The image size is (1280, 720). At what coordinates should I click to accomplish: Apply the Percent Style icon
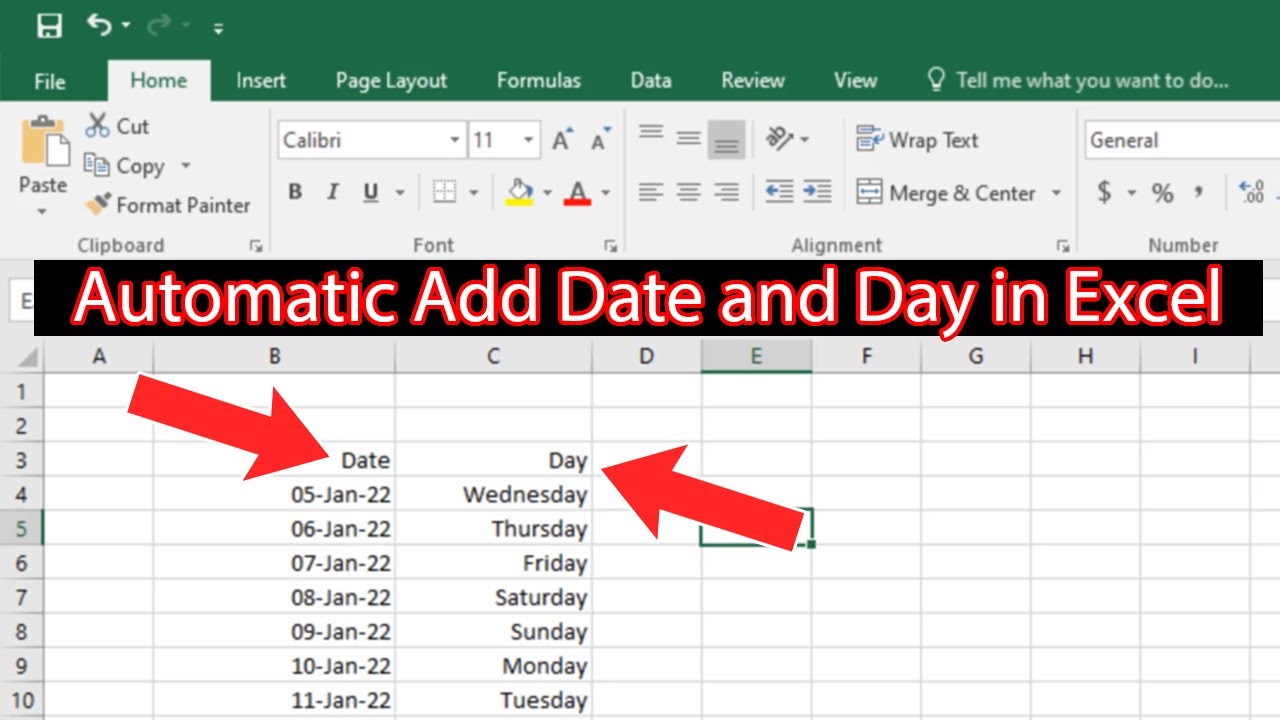click(x=1162, y=192)
